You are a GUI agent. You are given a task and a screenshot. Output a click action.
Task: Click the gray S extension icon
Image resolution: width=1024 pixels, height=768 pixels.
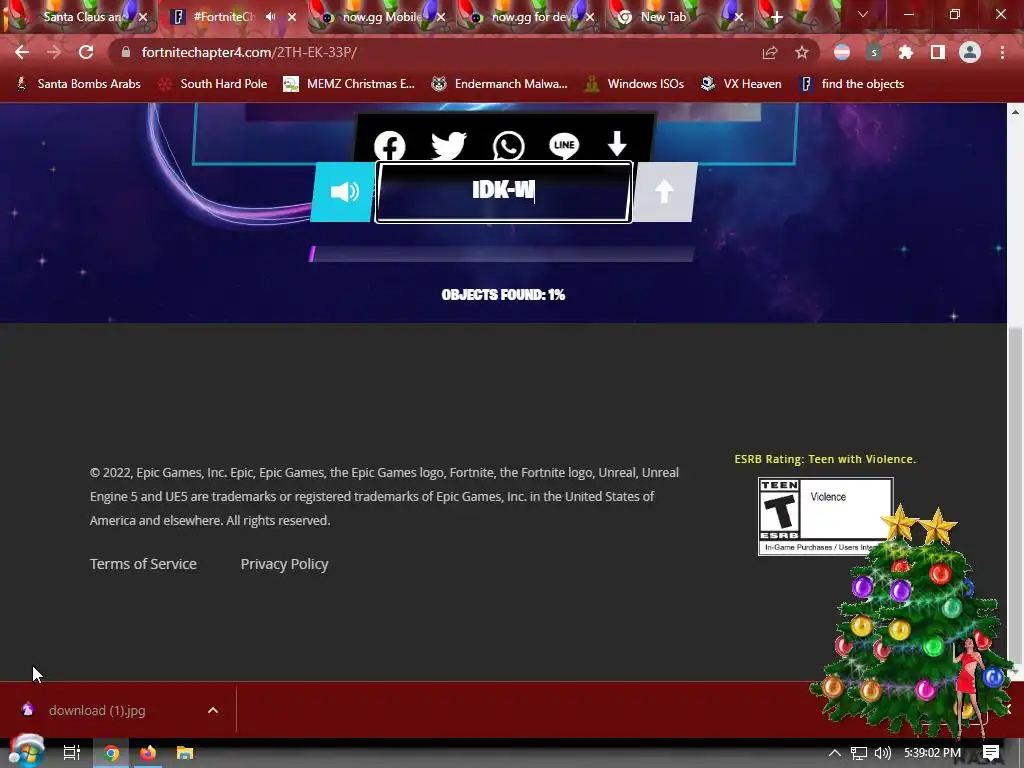pos(874,52)
